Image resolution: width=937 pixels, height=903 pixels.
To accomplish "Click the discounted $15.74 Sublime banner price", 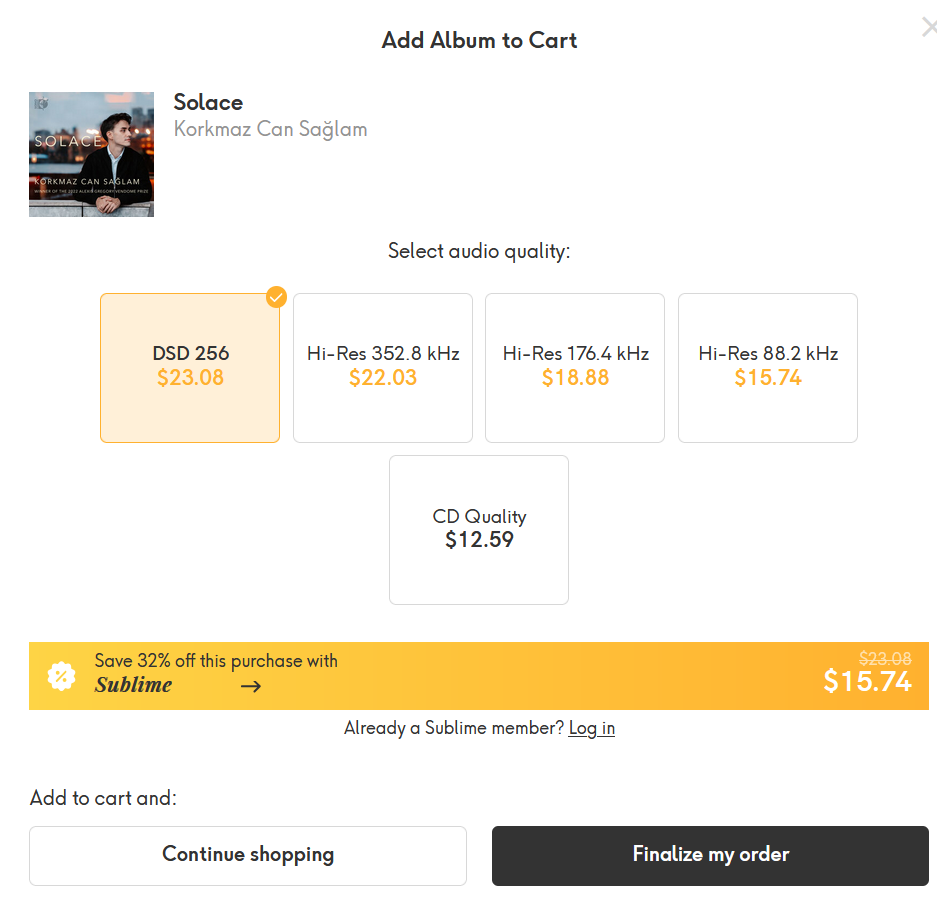I will tap(867, 681).
